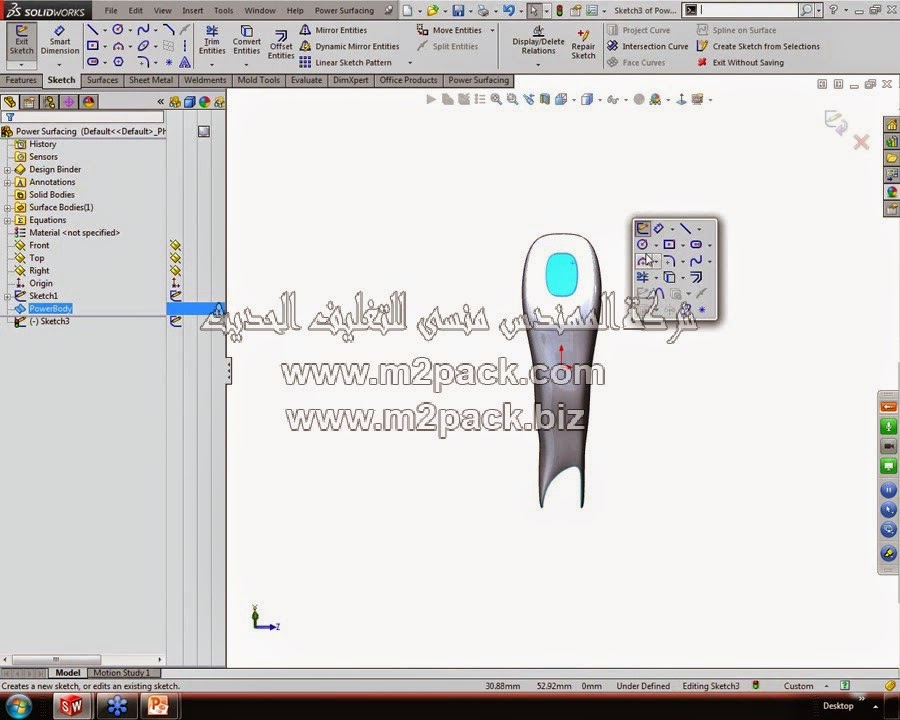Open the Insert menu
Screen dimensions: 900x720
[192, 10]
